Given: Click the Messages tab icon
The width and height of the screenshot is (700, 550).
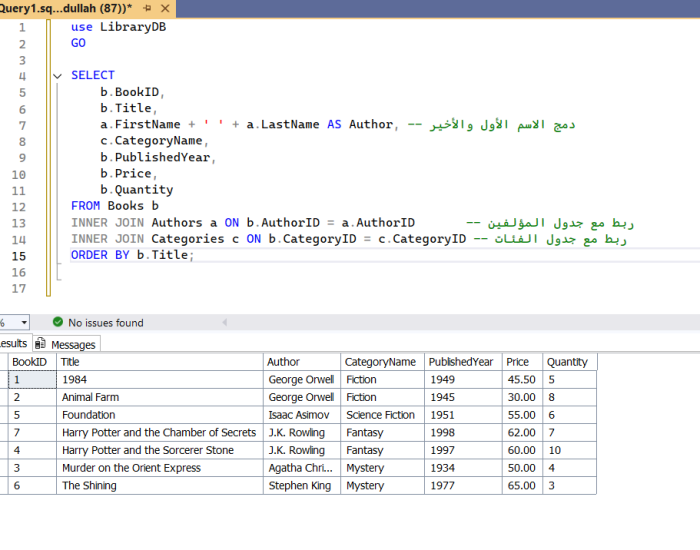Looking at the screenshot, I should pyautogui.click(x=41, y=344).
